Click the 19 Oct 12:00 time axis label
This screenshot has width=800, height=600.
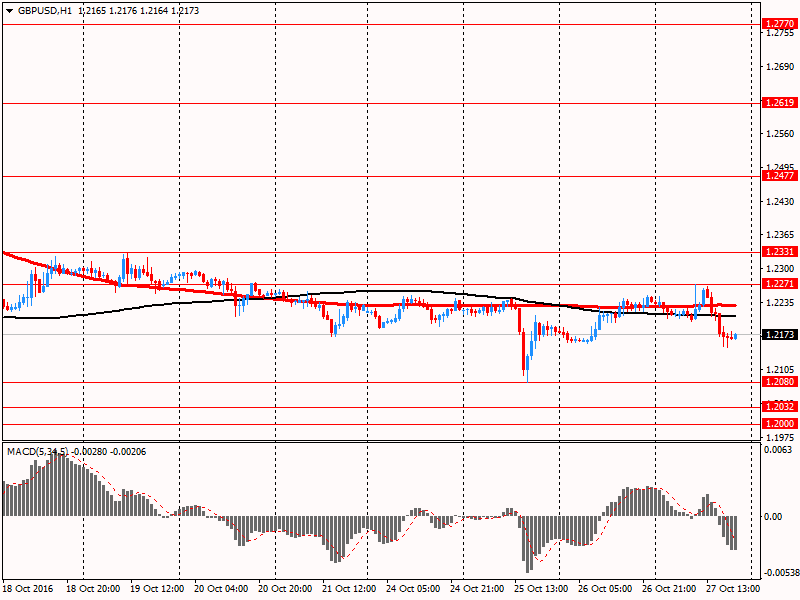pyautogui.click(x=157, y=588)
